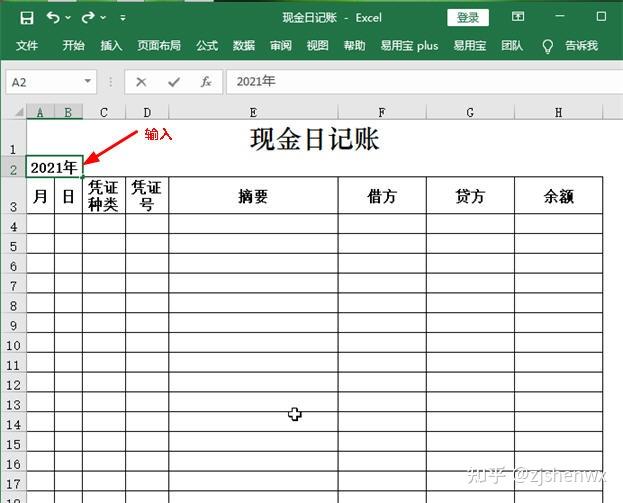Click the Redo arrow icon
The image size is (623, 503).
click(x=88, y=17)
